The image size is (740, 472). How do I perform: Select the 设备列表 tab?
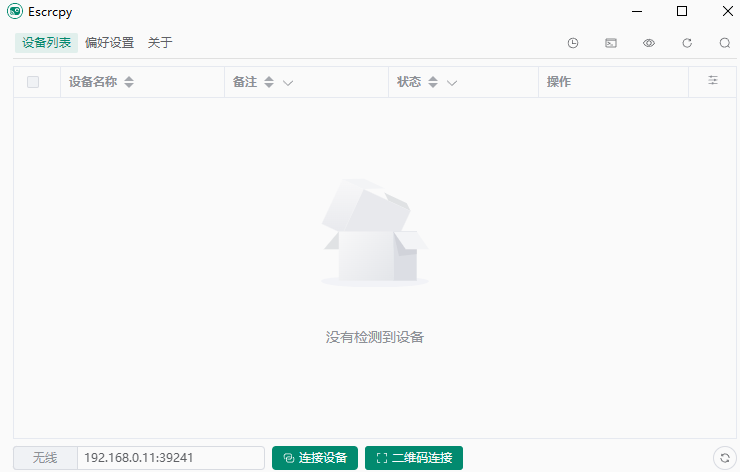(x=46, y=43)
